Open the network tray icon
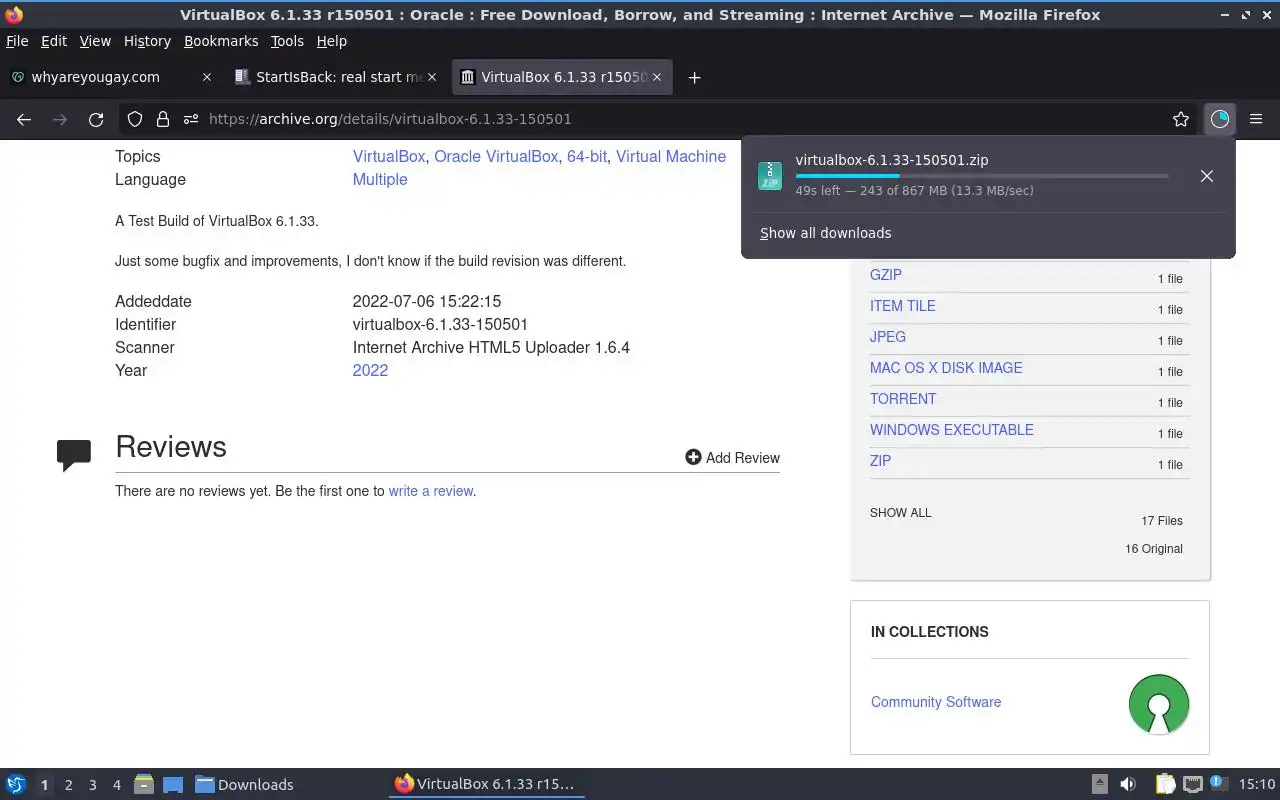The height and width of the screenshot is (800, 1280). click(x=1192, y=784)
